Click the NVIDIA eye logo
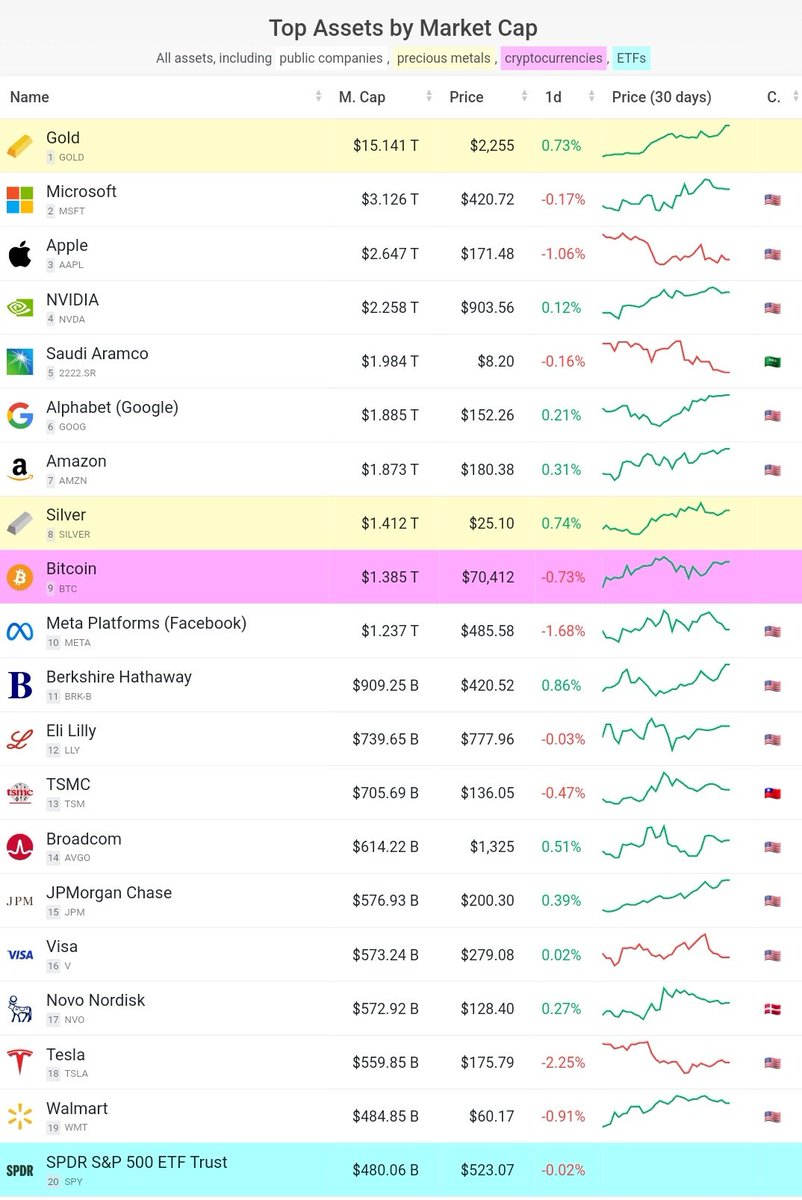Screen dimensions: 802x1200 [x=20, y=307]
